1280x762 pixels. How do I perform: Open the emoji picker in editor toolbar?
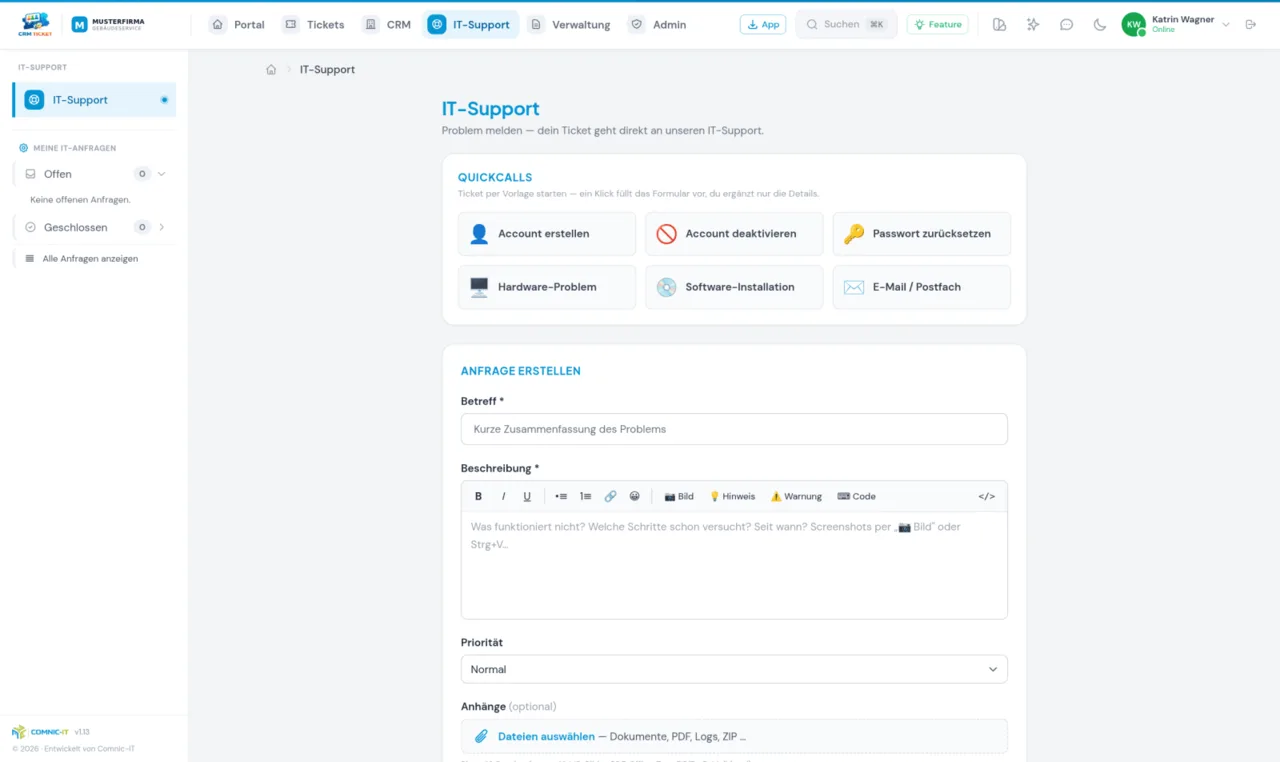[634, 496]
